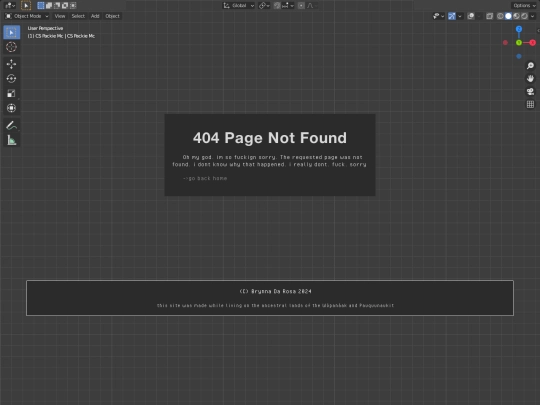The width and height of the screenshot is (540, 405).
Task: Toggle the show gizmo button
Action: 452,16
